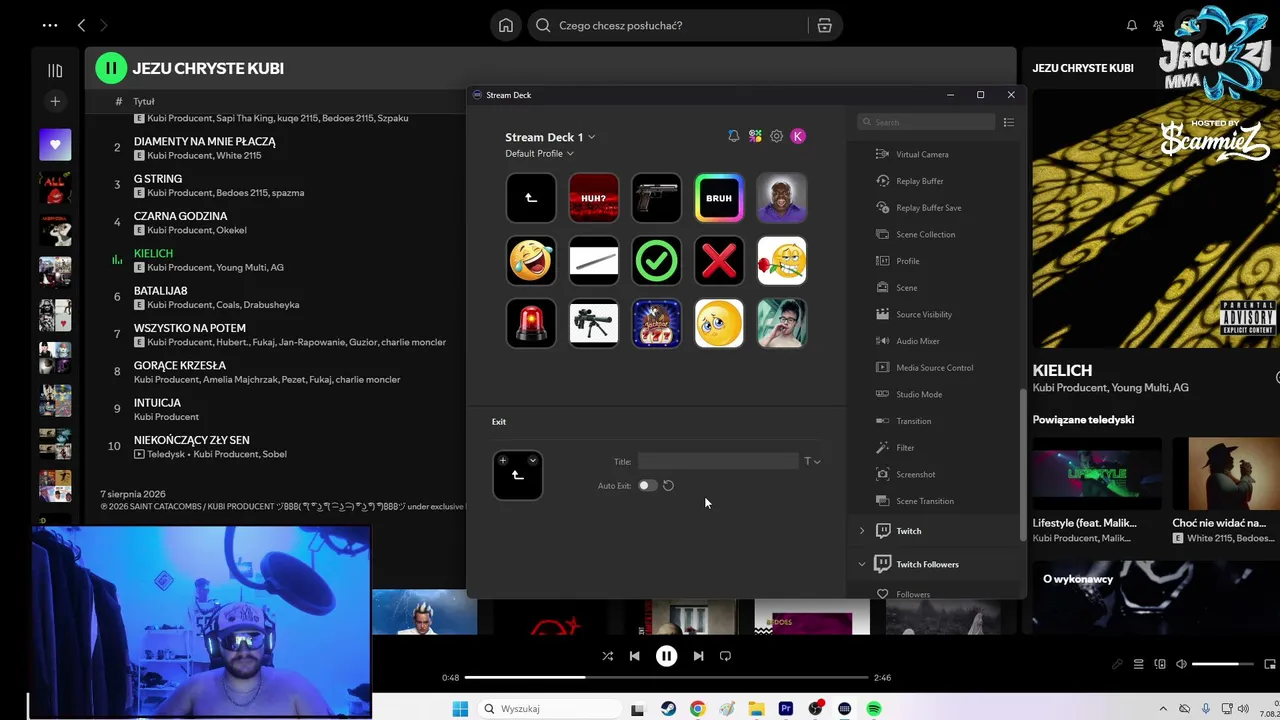This screenshot has height=720, width=1280.
Task: Open Premiere Pro from the taskbar
Action: (x=786, y=709)
